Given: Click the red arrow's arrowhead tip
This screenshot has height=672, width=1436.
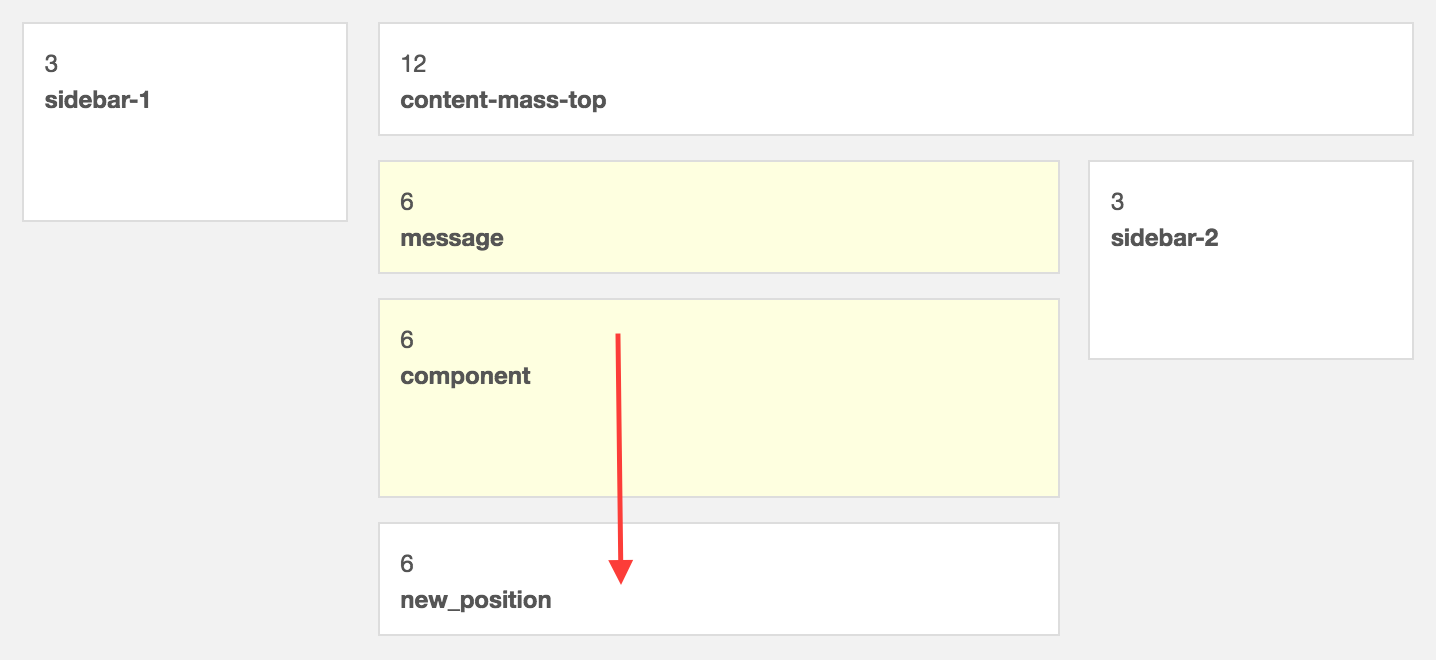Looking at the screenshot, I should point(621,581).
